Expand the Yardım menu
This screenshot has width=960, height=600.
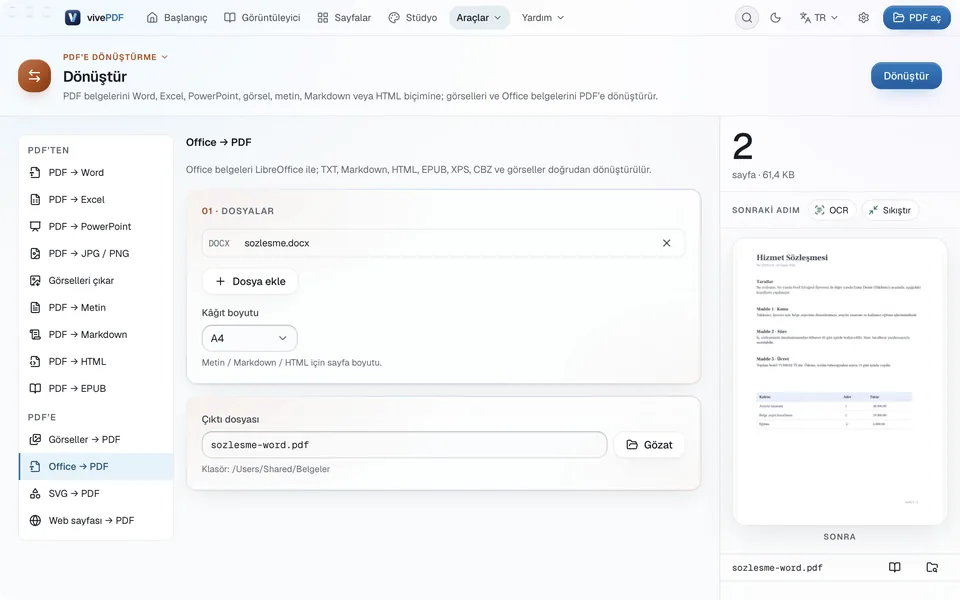(x=542, y=18)
